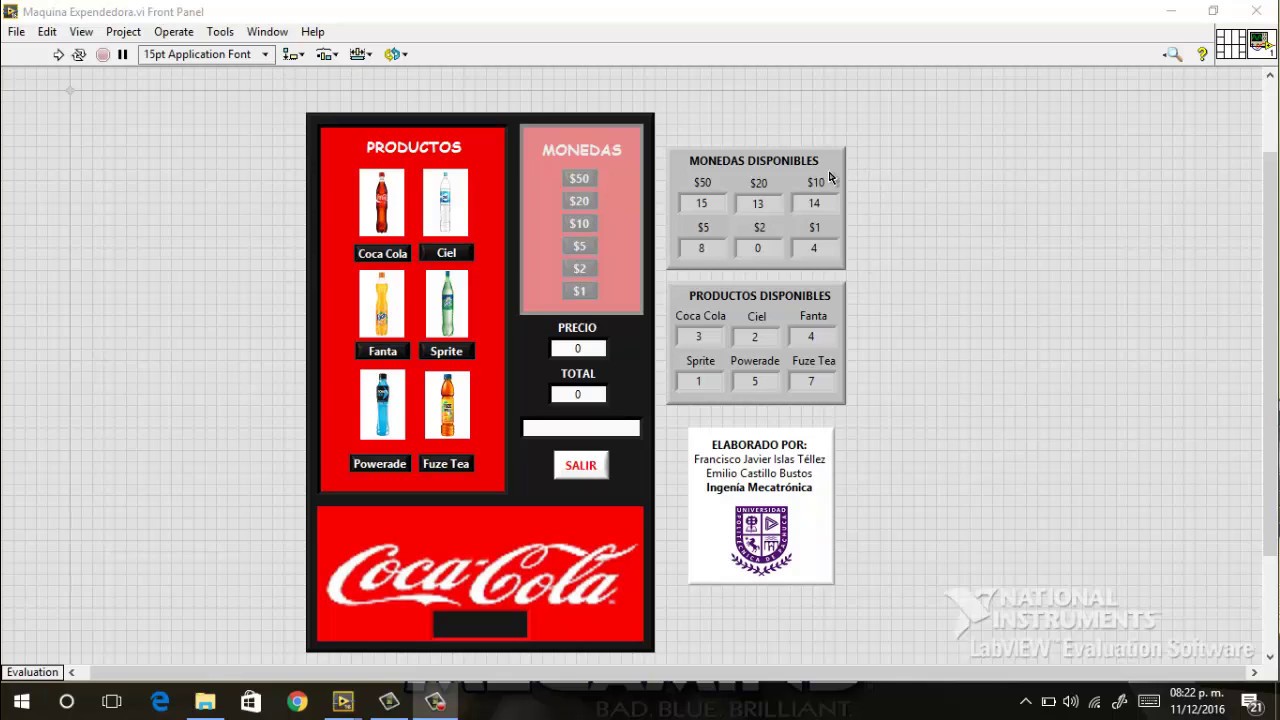Click the Powerade stock value 5
Screen dimensions: 1280x720
(755, 381)
